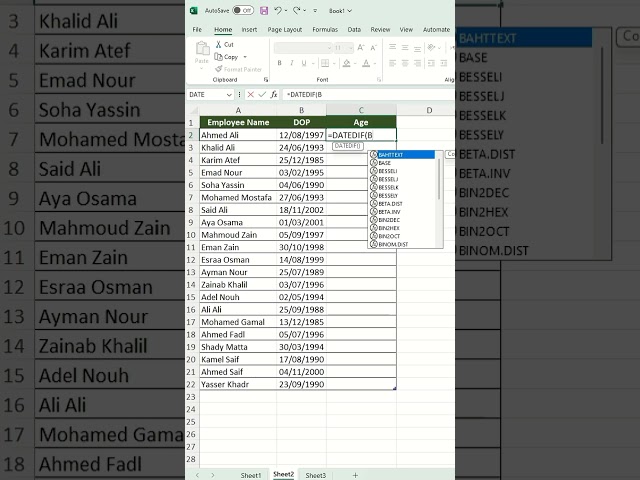Screen dimensions: 640x480
Task: Open the Review ribbon tab
Action: pos(380,29)
